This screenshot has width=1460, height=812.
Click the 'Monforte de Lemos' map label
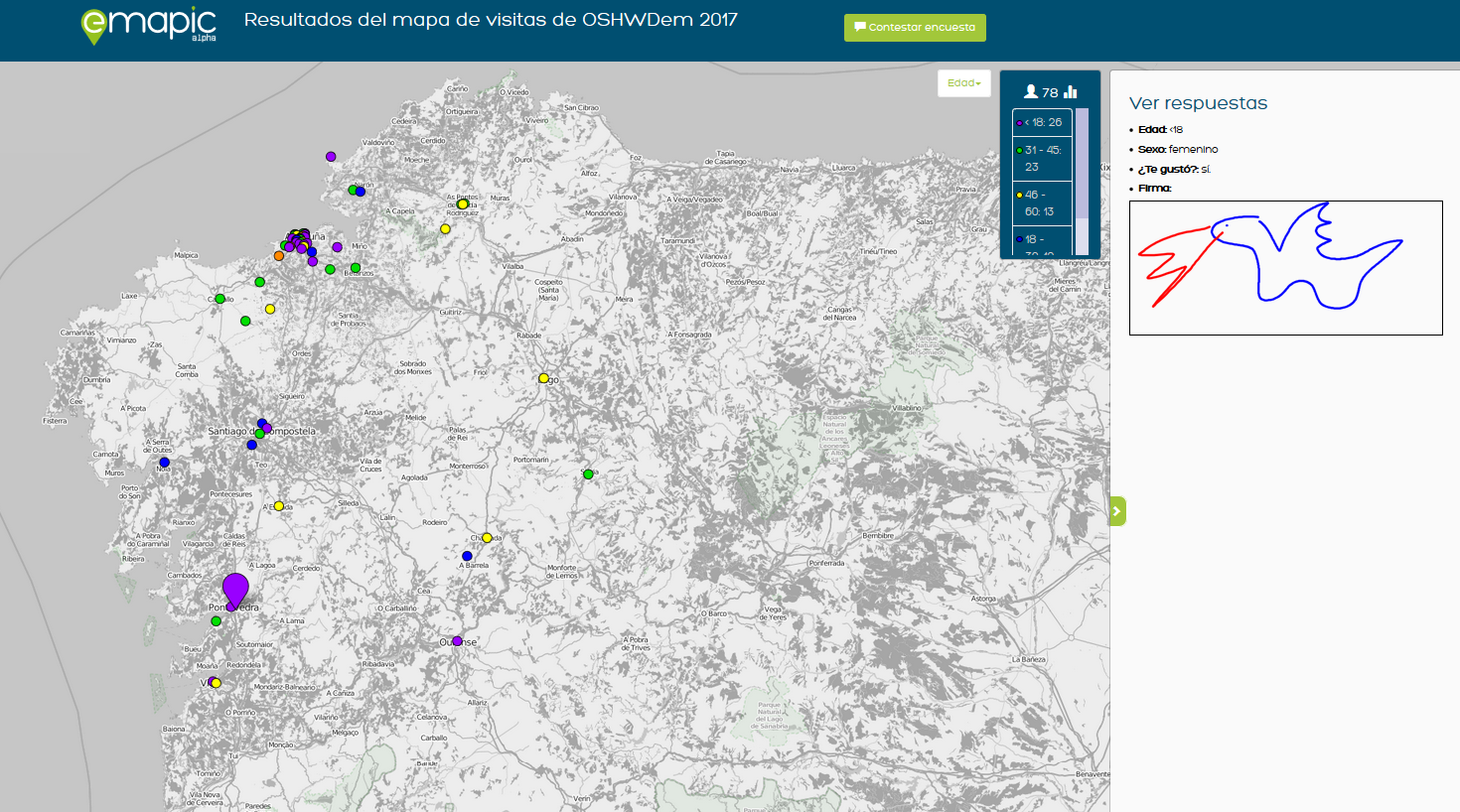tap(562, 572)
